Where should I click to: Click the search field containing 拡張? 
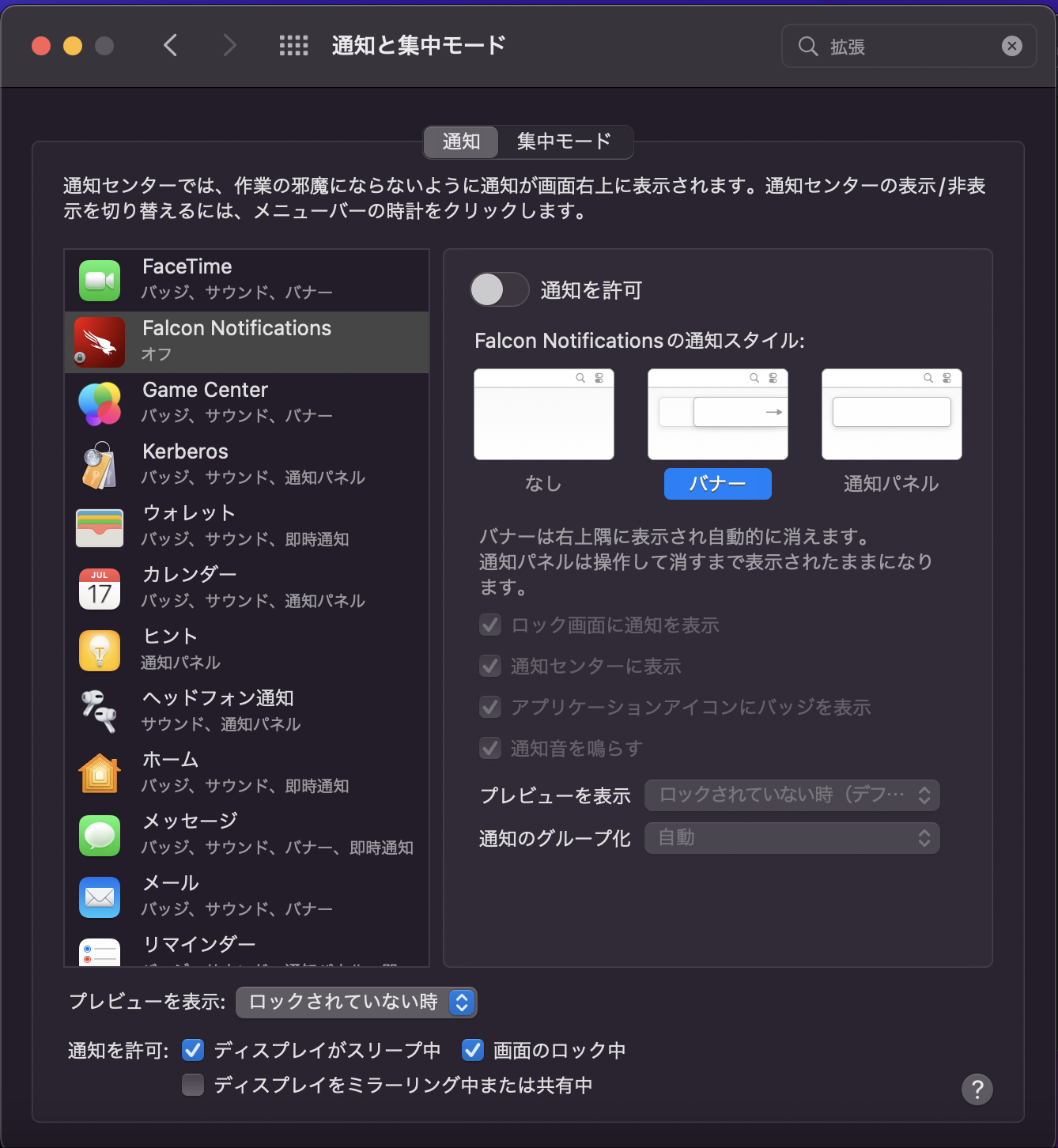coord(909,46)
